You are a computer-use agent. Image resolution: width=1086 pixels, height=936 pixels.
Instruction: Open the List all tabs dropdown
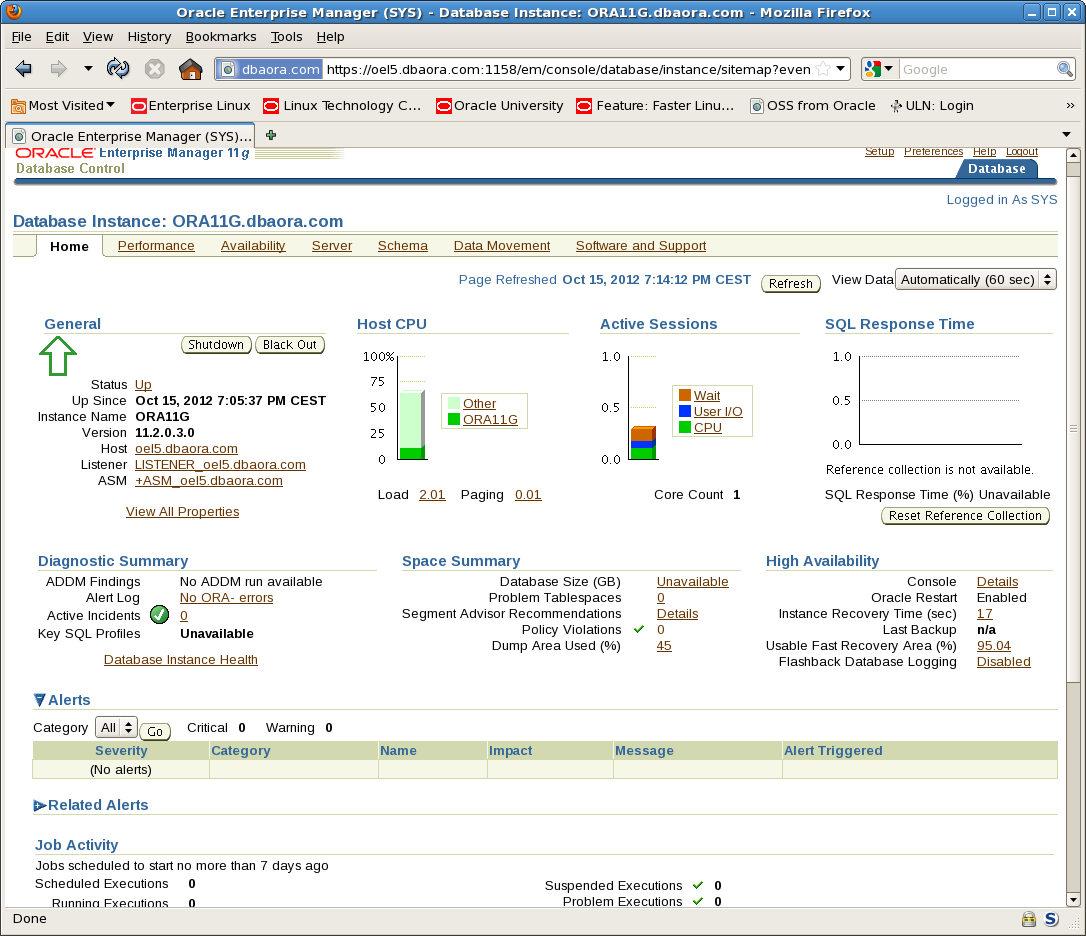pyautogui.click(x=1067, y=134)
